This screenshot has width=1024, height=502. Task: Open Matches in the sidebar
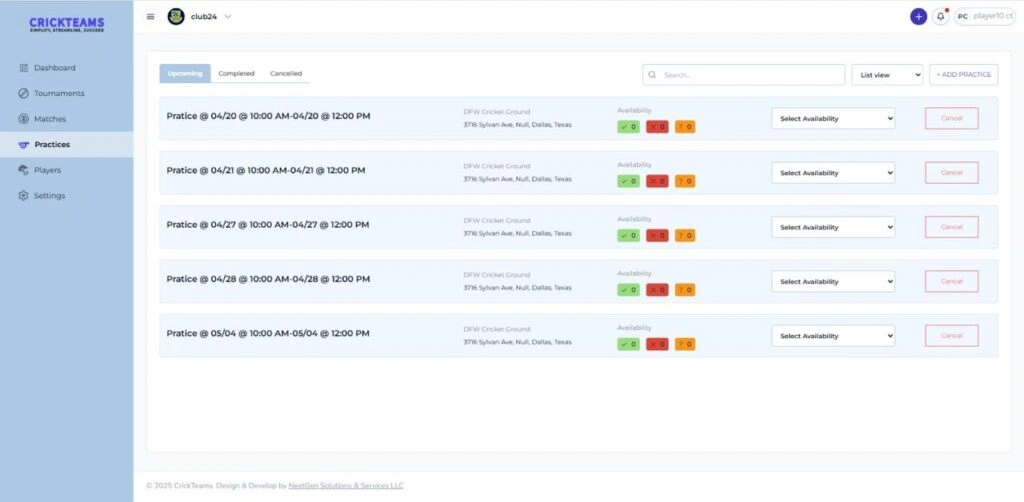pyautogui.click(x=49, y=119)
